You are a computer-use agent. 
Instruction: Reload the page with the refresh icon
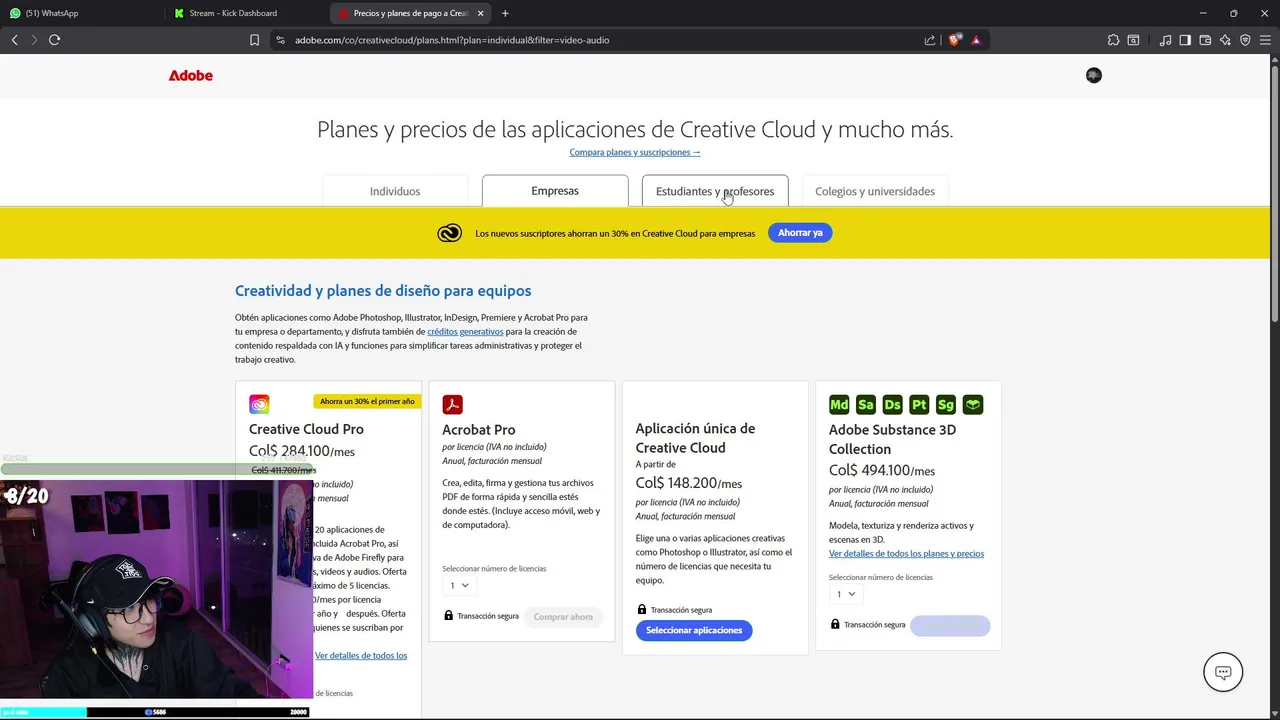54,40
